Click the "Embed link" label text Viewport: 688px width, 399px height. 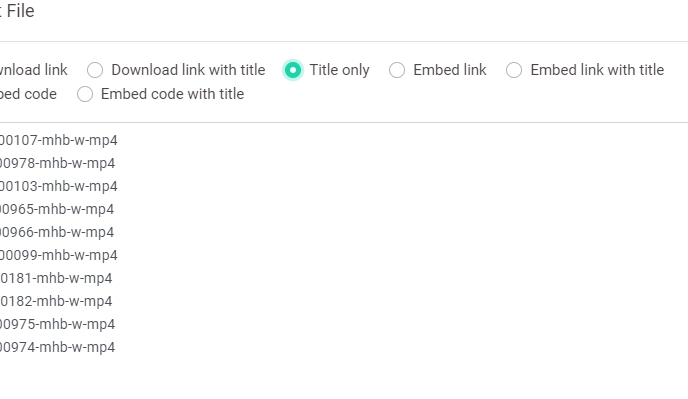click(x=450, y=70)
